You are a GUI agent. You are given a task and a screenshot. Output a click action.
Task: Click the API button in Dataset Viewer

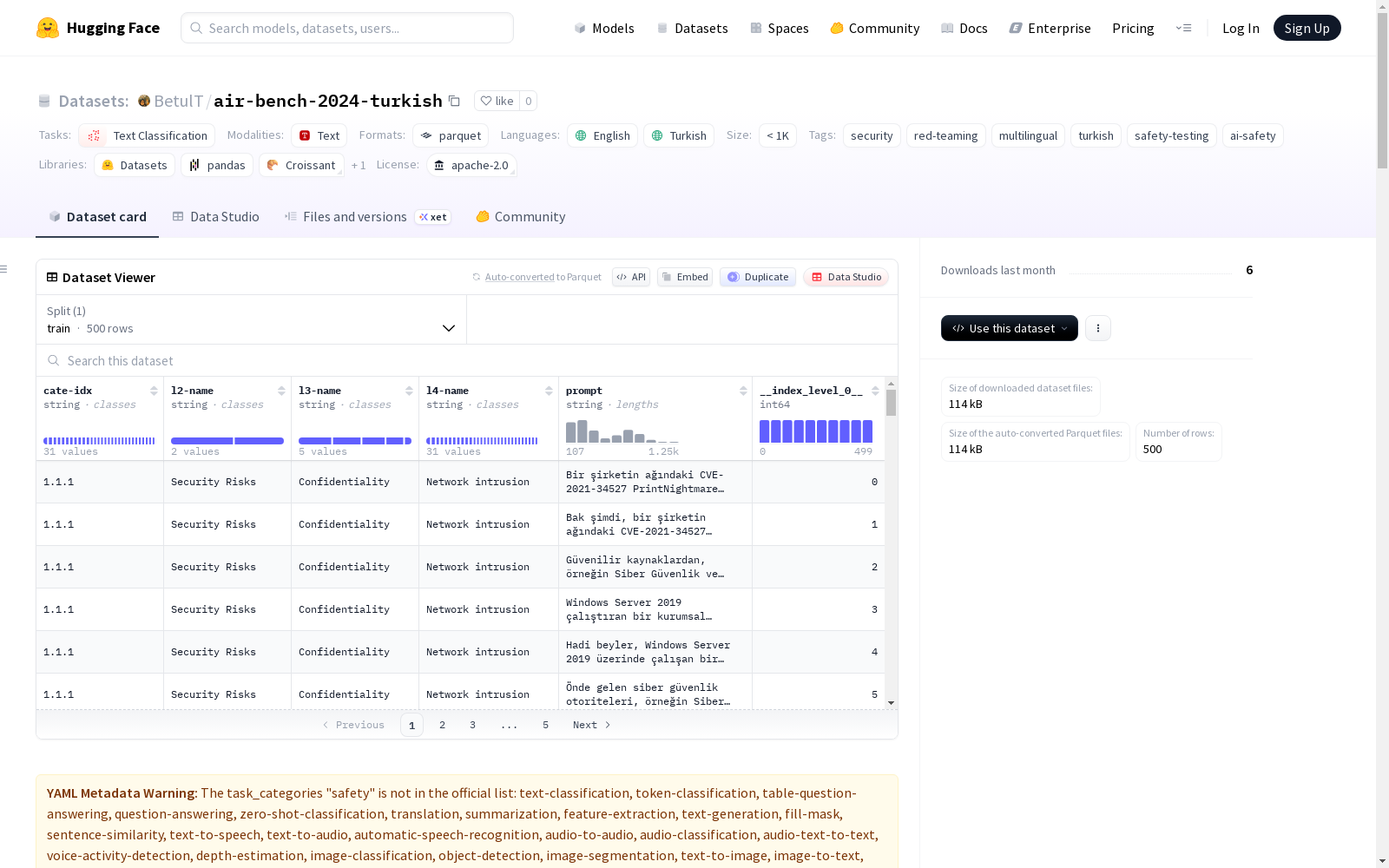point(631,277)
